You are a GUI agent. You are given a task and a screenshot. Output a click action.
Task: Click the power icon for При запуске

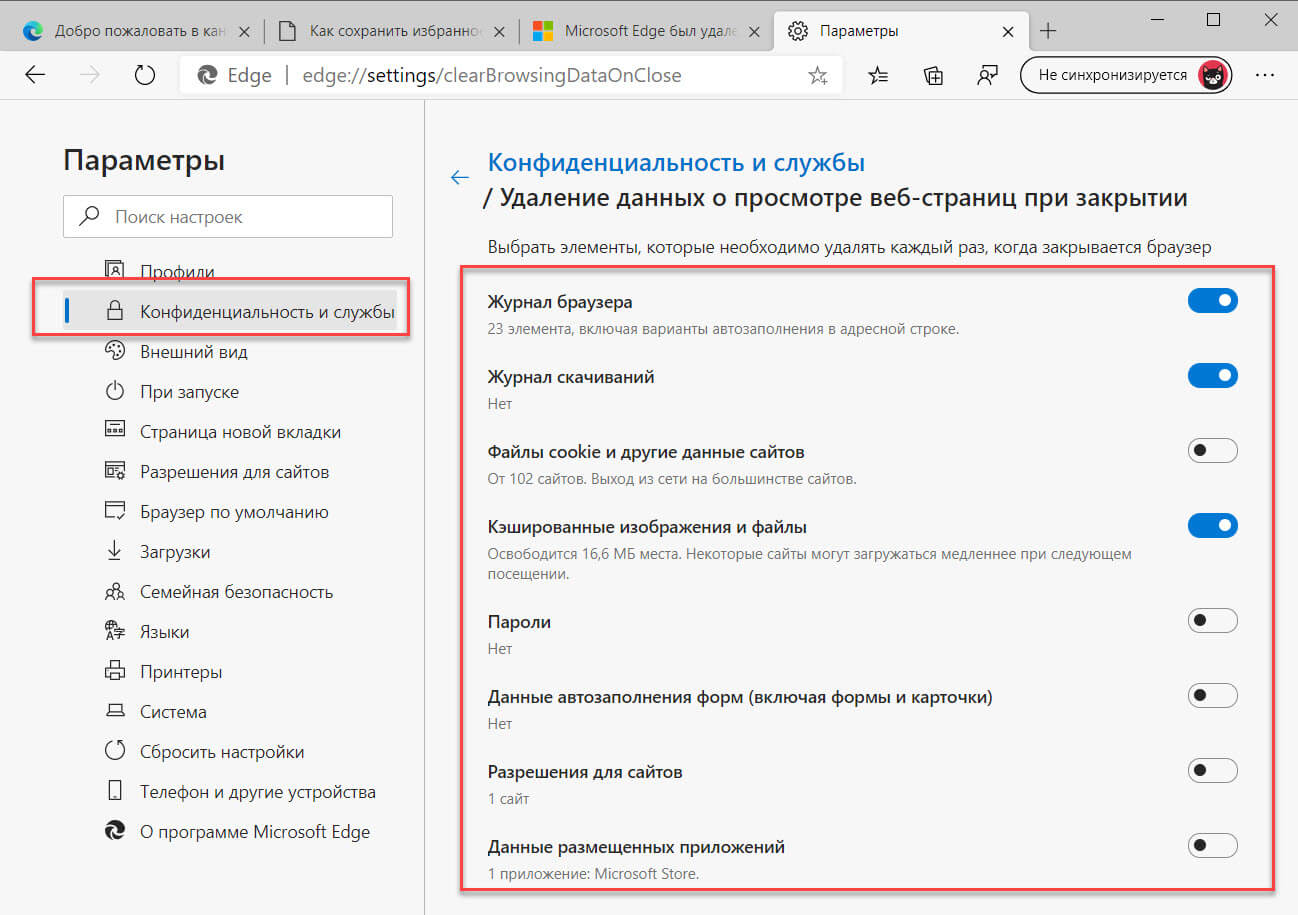115,391
